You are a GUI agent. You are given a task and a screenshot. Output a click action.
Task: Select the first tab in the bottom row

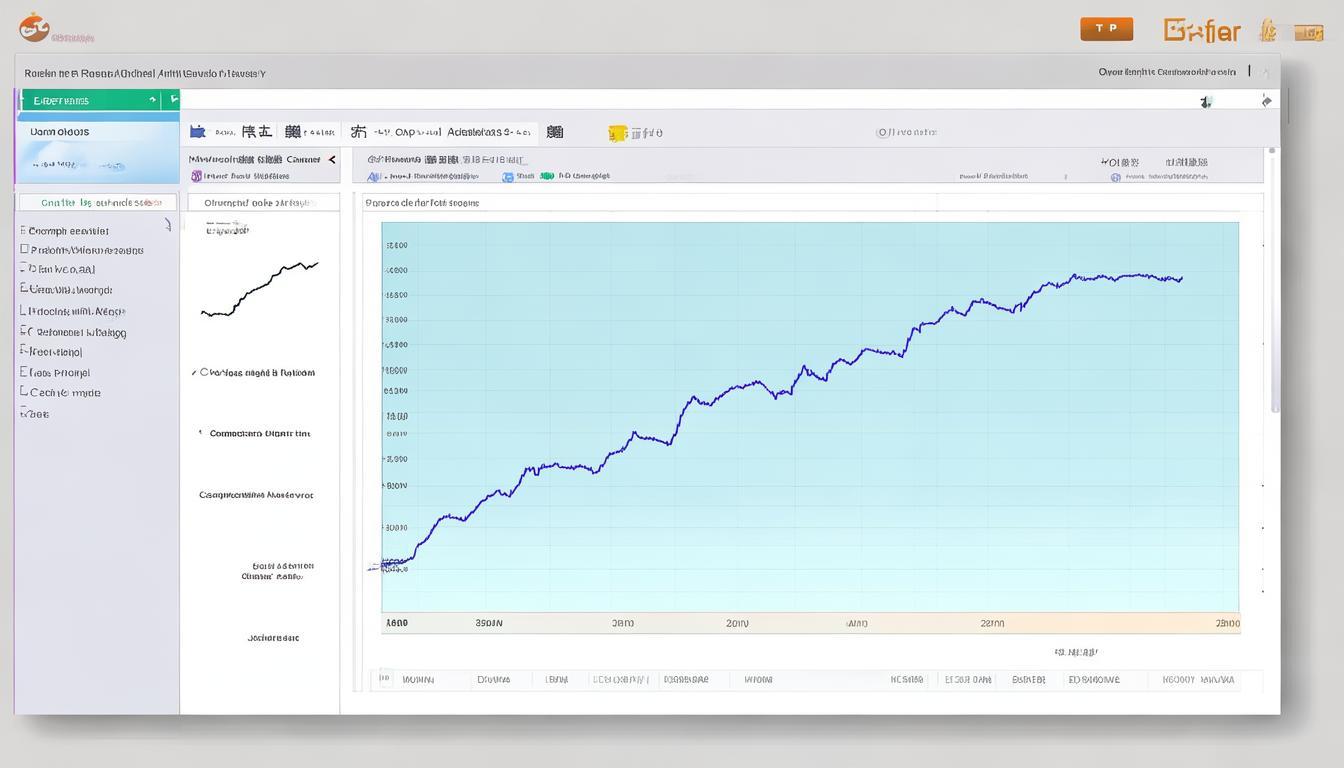418,680
